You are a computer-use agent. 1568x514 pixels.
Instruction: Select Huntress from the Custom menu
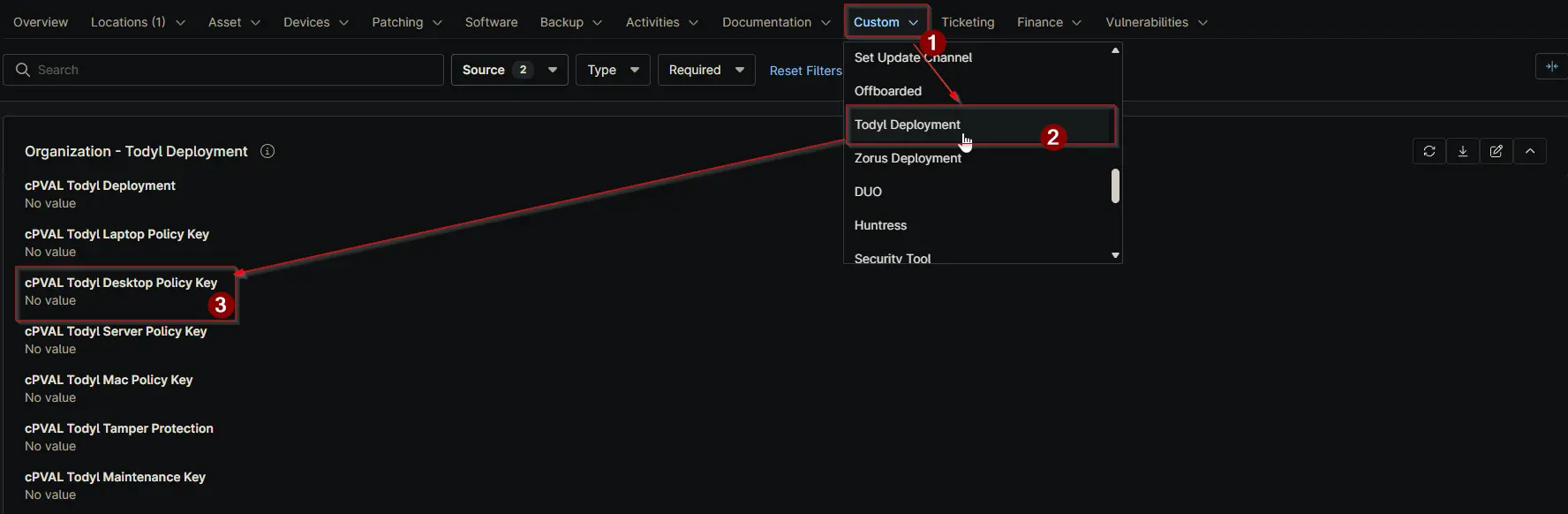click(976, 225)
